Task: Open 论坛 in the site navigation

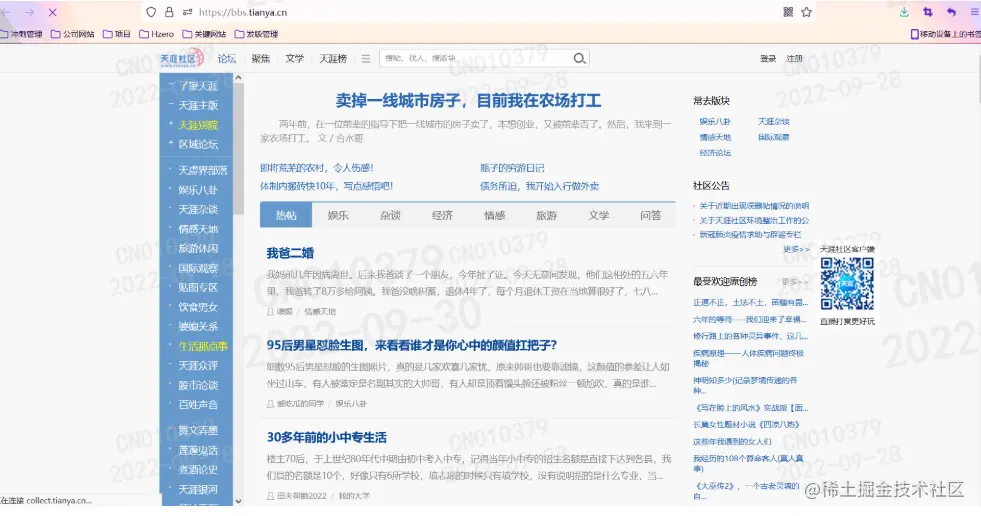Action: coord(226,59)
